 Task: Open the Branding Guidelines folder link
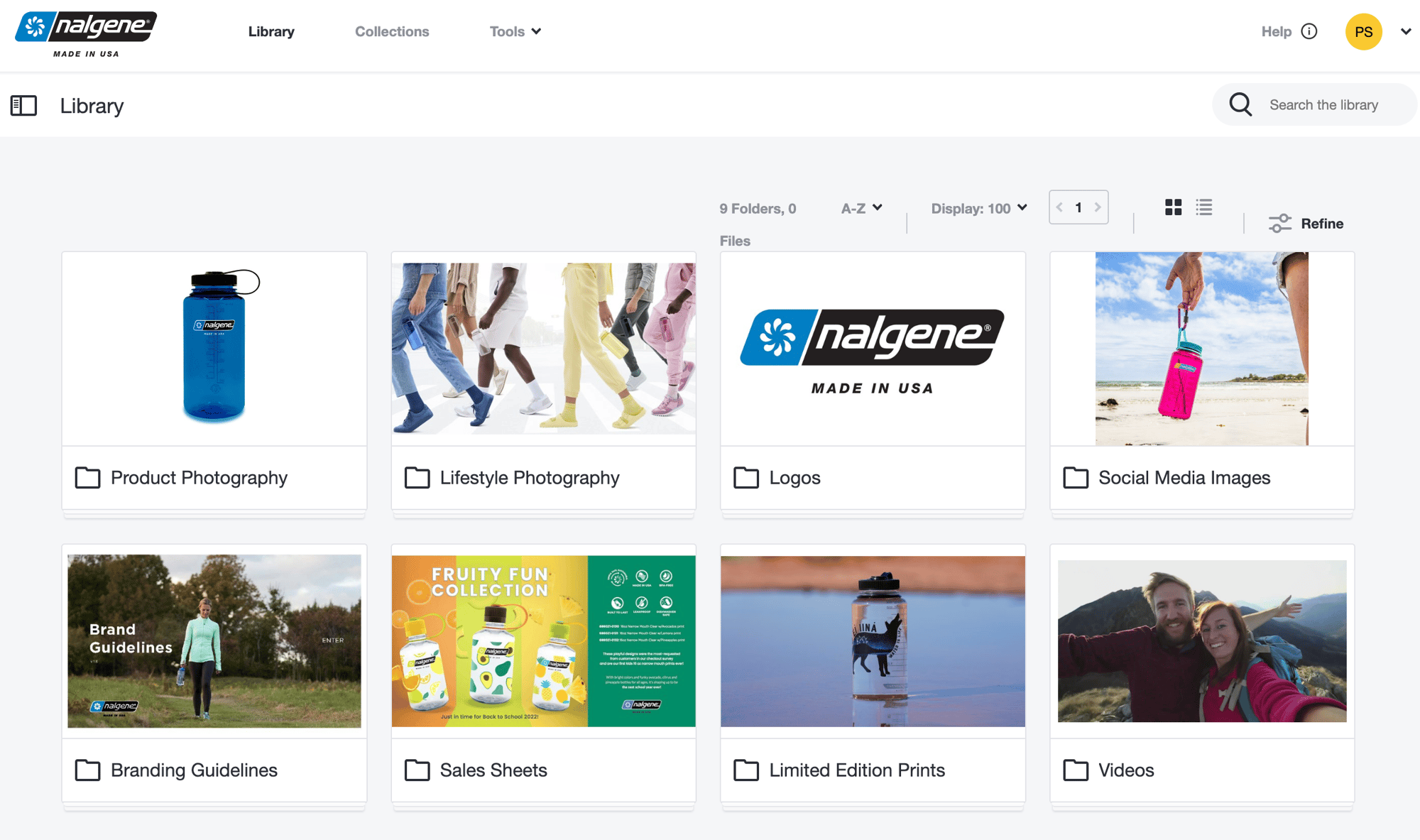click(194, 770)
